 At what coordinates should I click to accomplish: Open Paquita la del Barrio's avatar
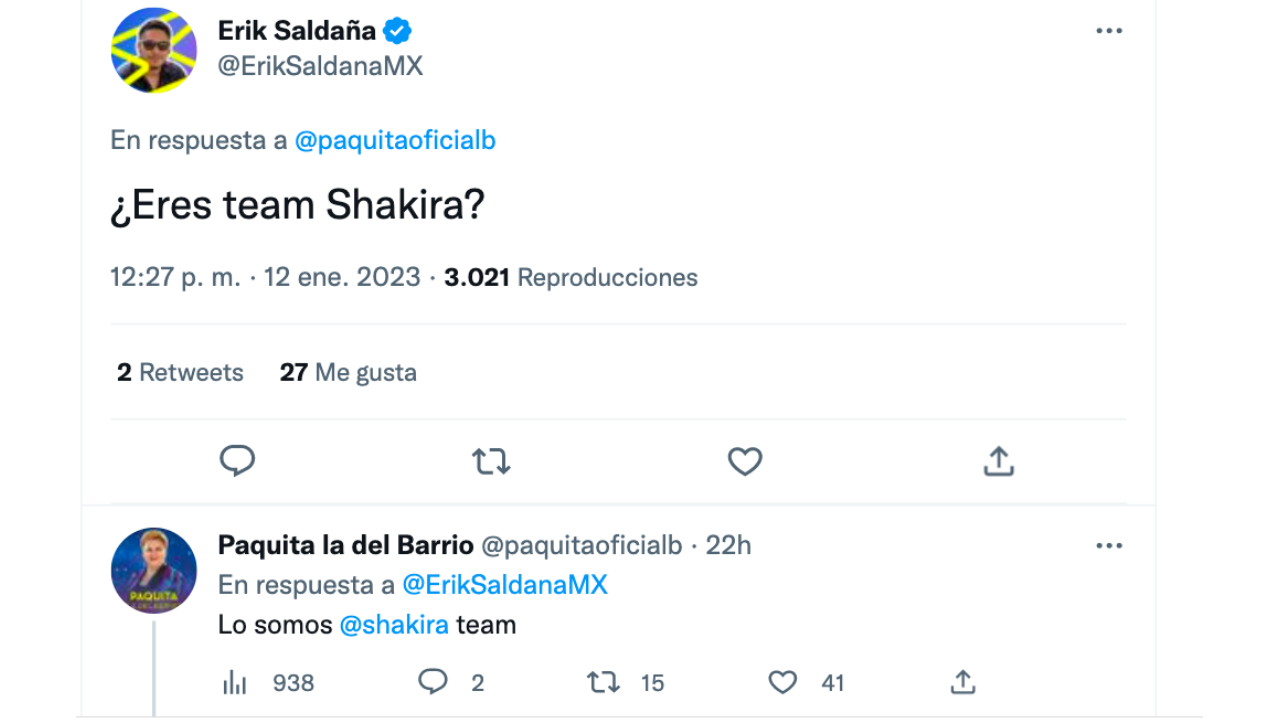tap(153, 570)
